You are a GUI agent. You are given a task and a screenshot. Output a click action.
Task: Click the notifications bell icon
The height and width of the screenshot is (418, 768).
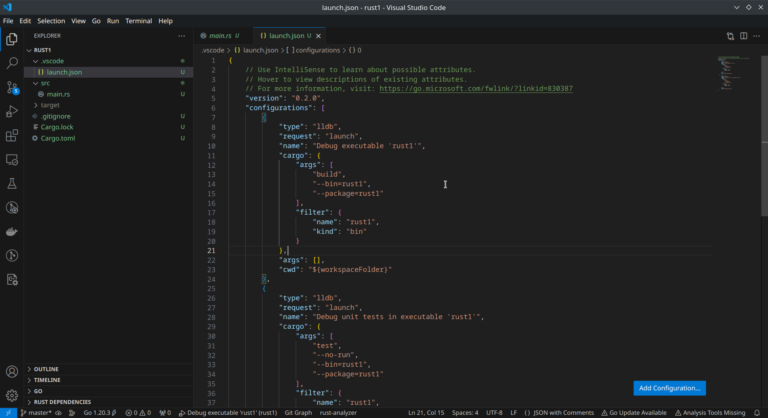pos(757,413)
